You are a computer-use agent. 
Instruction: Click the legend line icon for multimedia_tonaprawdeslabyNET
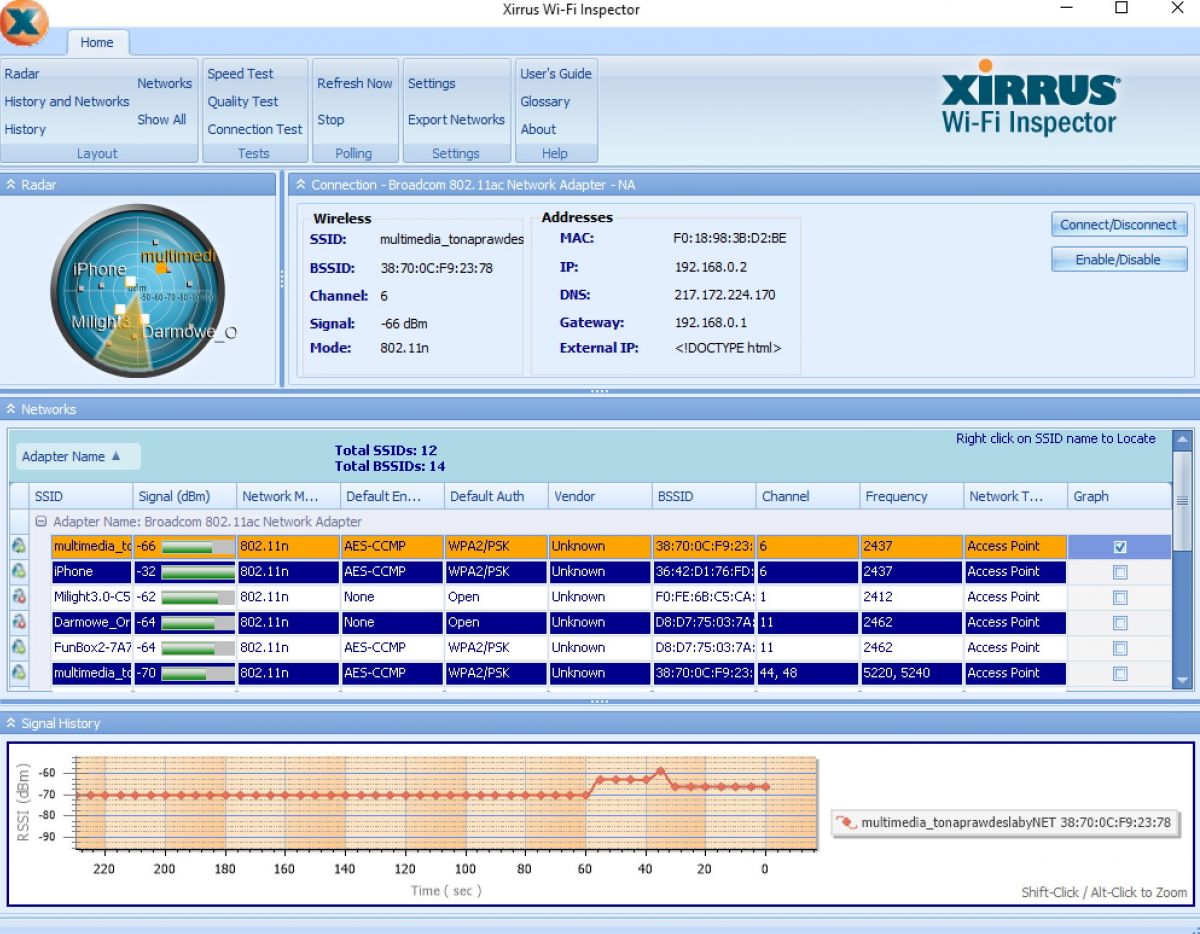(x=847, y=823)
